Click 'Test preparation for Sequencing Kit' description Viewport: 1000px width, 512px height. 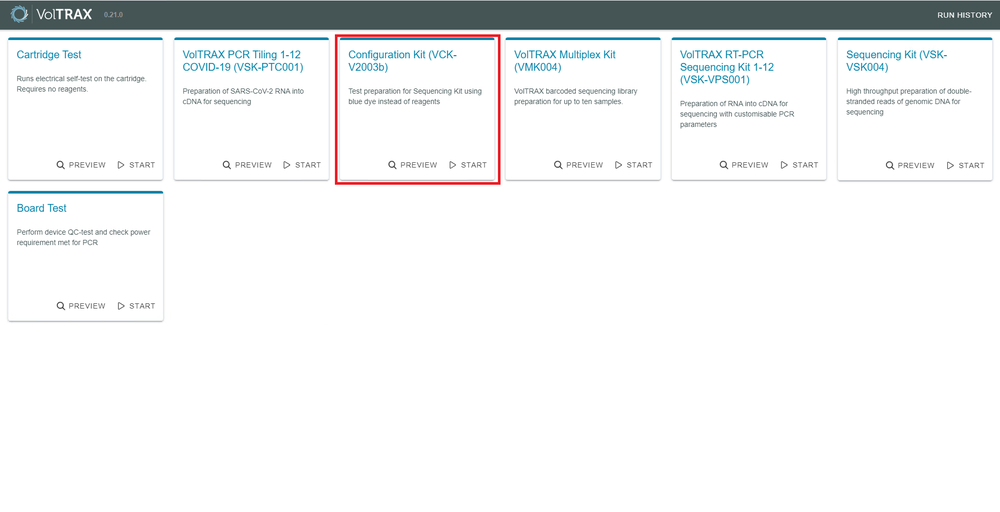415,96
